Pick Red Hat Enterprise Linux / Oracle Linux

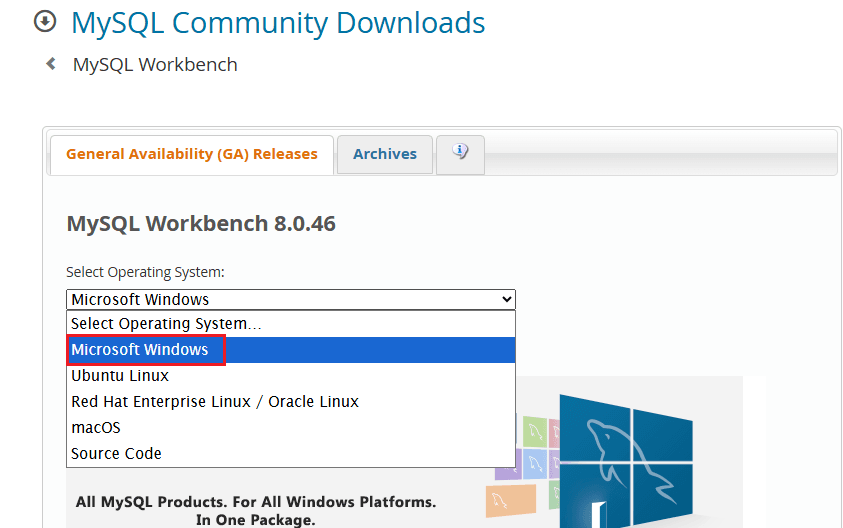[x=291, y=402]
